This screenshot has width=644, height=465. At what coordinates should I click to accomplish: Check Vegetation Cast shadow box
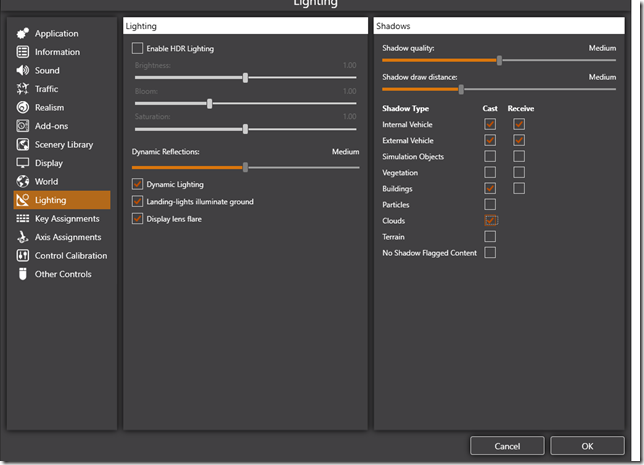click(x=490, y=172)
